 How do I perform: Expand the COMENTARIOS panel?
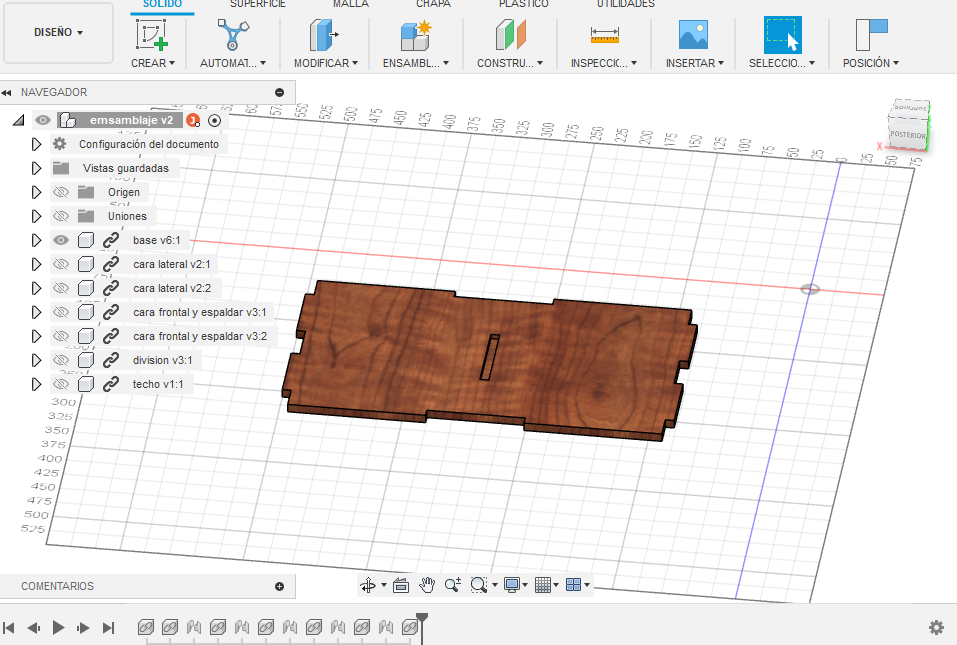(279, 586)
